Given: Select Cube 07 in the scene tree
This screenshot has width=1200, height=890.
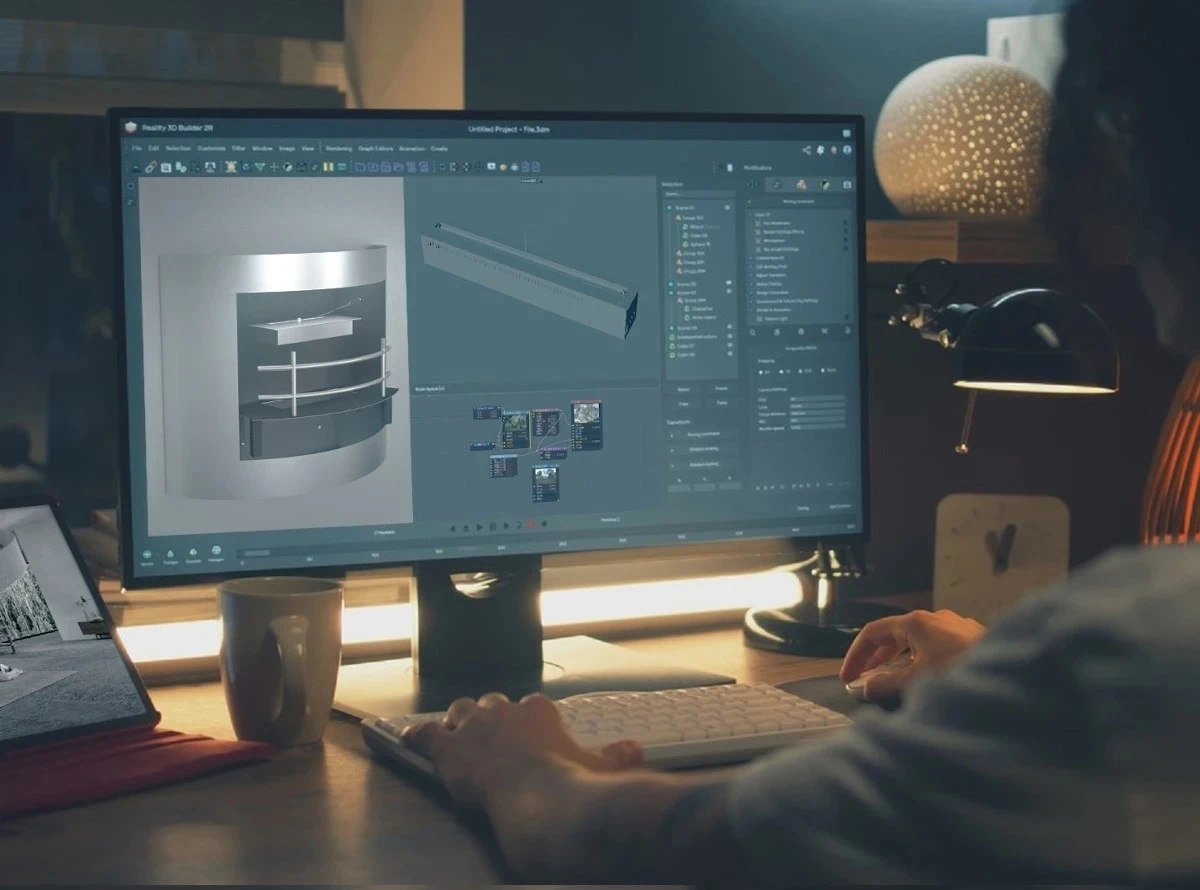Looking at the screenshot, I should pyautogui.click(x=686, y=346).
